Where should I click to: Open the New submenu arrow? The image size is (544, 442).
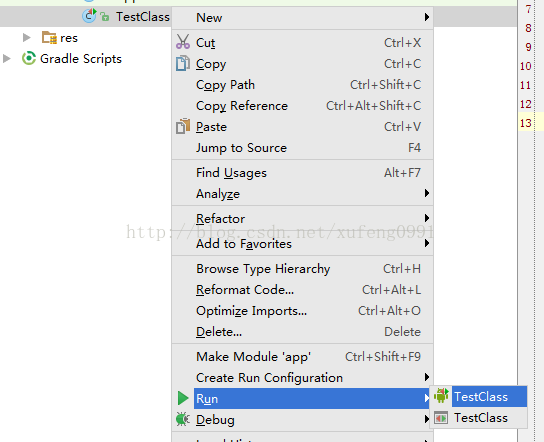[427, 17]
